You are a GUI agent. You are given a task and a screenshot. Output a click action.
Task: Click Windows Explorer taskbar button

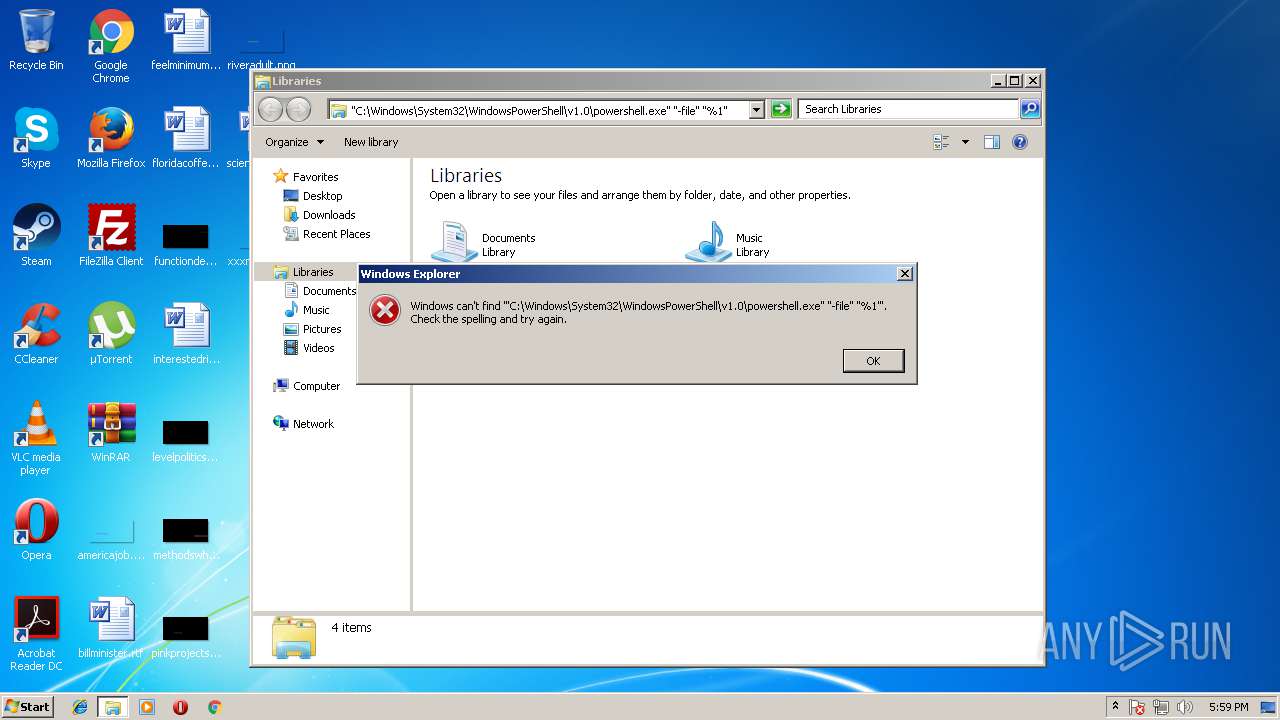[113, 707]
